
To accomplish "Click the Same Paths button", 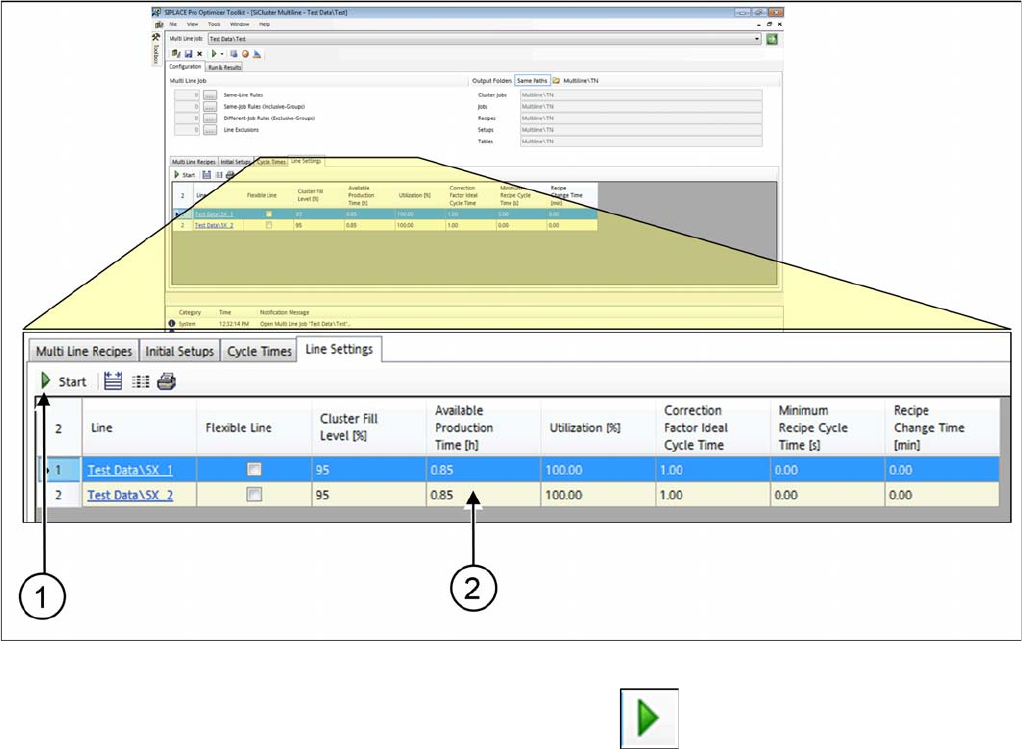I will coord(531,80).
